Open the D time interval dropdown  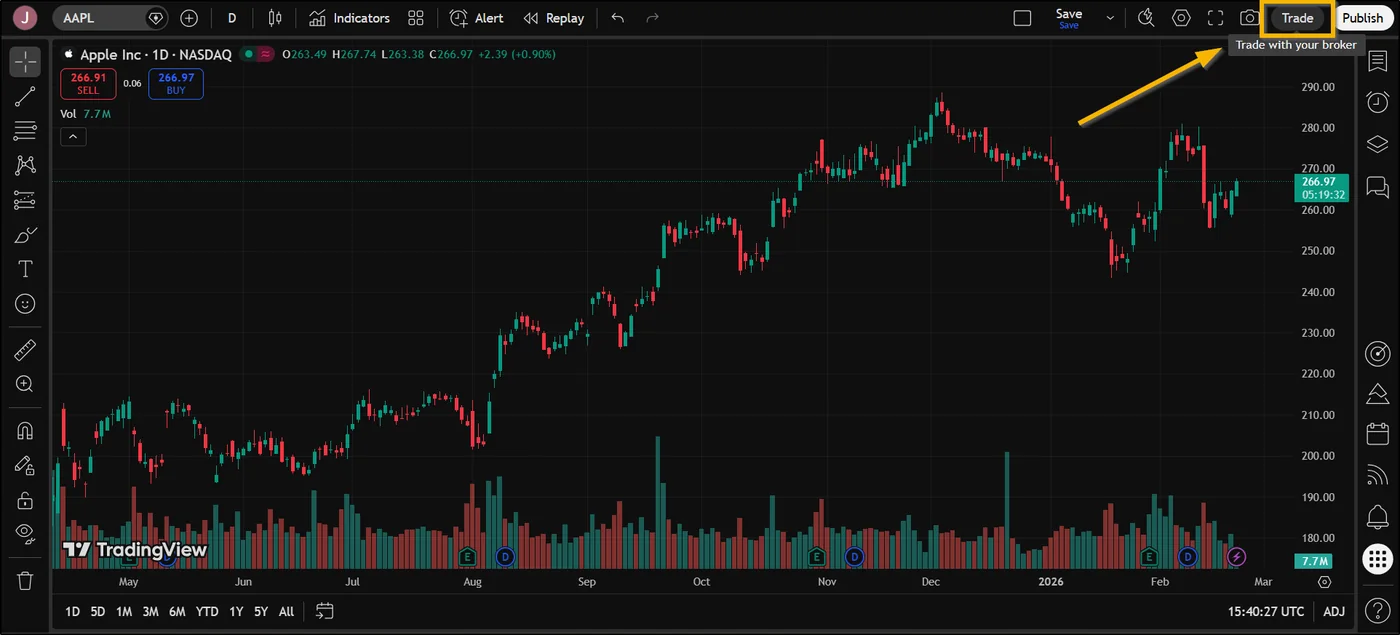tap(232, 18)
